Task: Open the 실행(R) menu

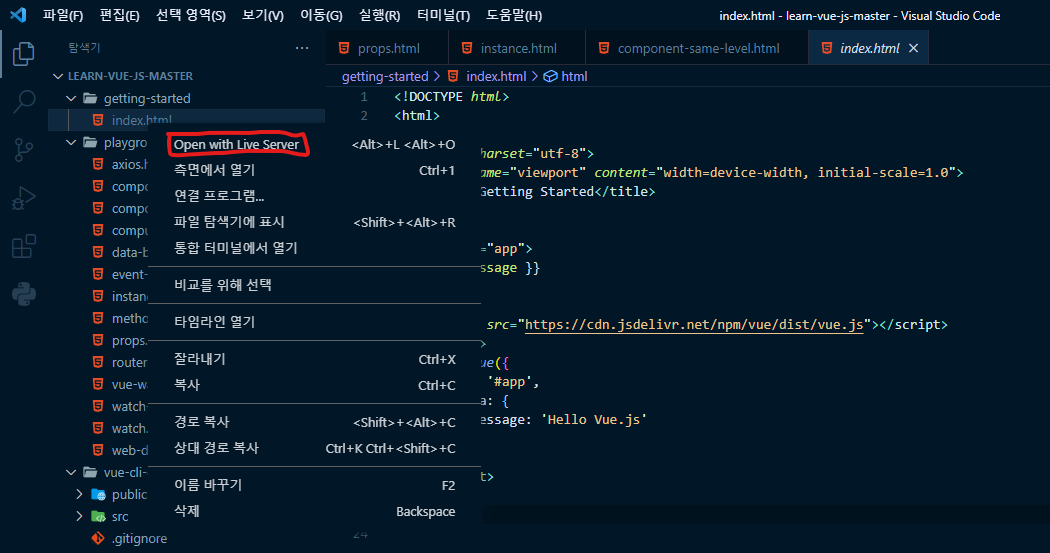Action: (x=380, y=15)
